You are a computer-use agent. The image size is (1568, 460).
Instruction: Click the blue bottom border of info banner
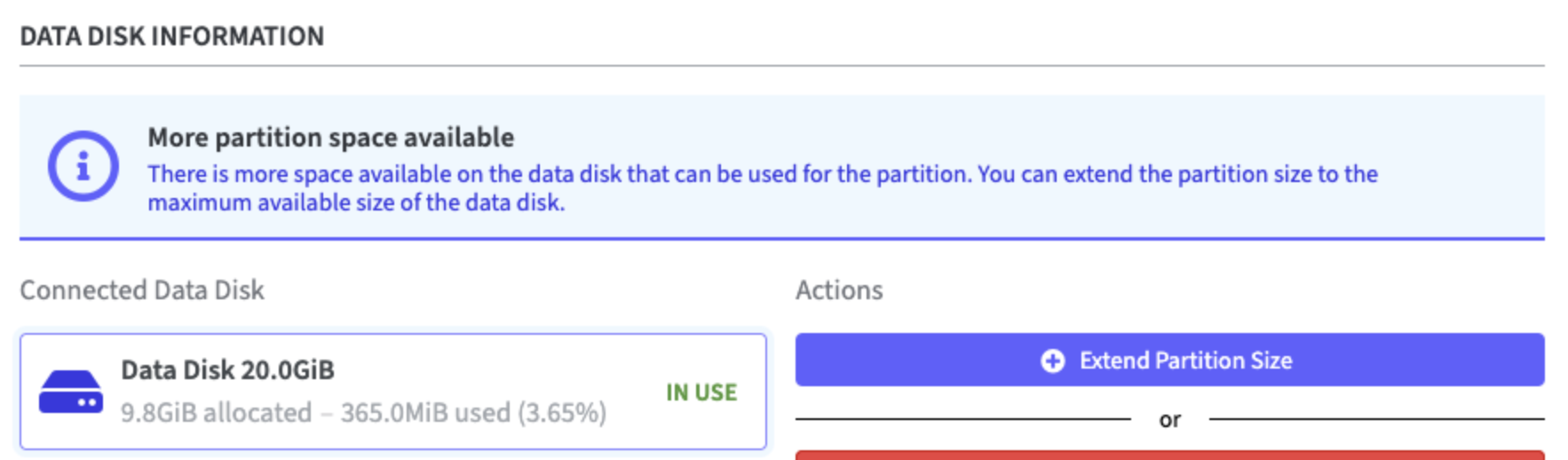781,238
